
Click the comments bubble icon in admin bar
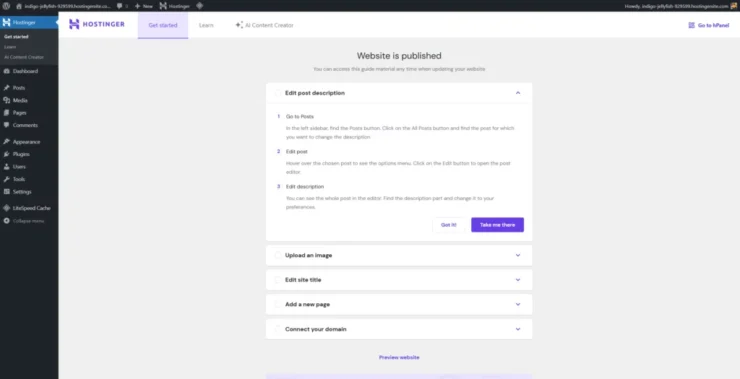tap(120, 6)
